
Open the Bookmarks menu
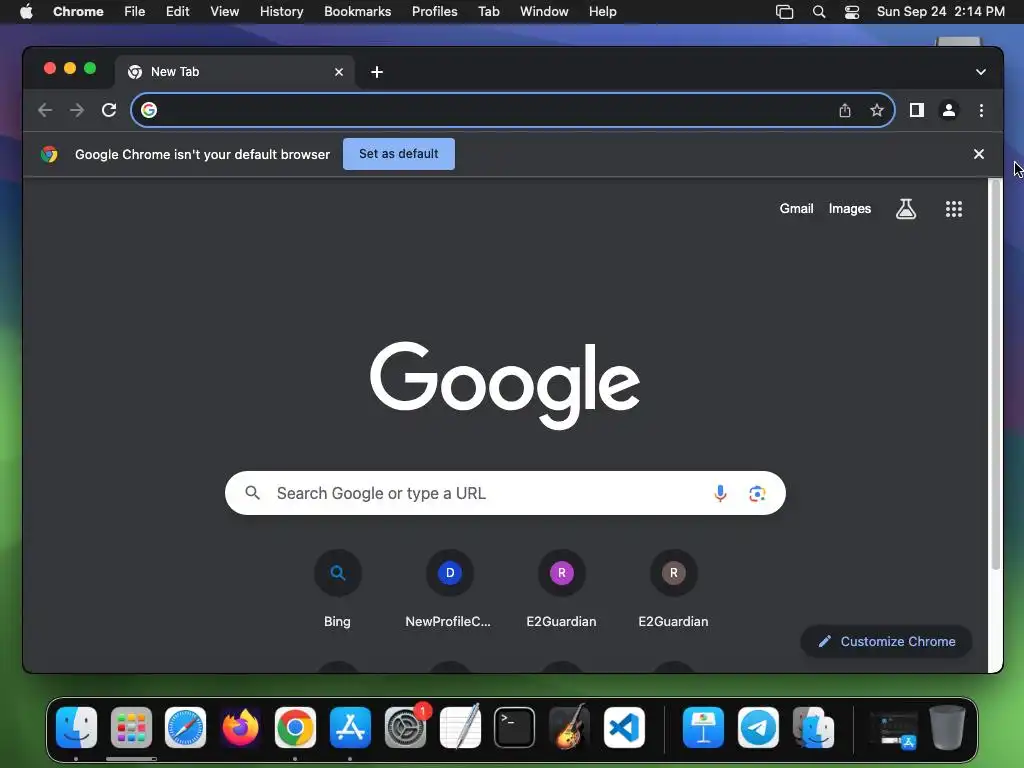[x=358, y=12]
